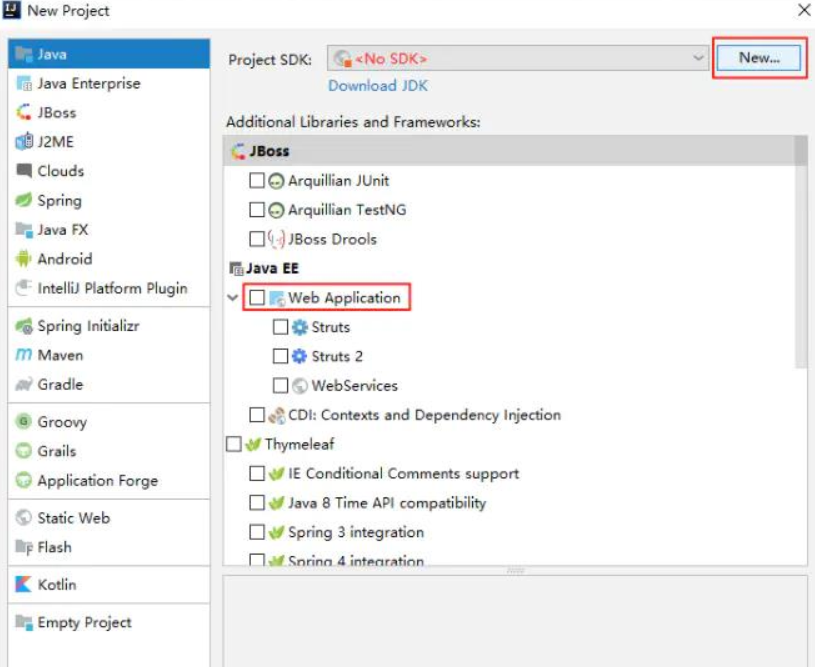Click the Clouds icon
The height and width of the screenshot is (667, 815).
24,171
